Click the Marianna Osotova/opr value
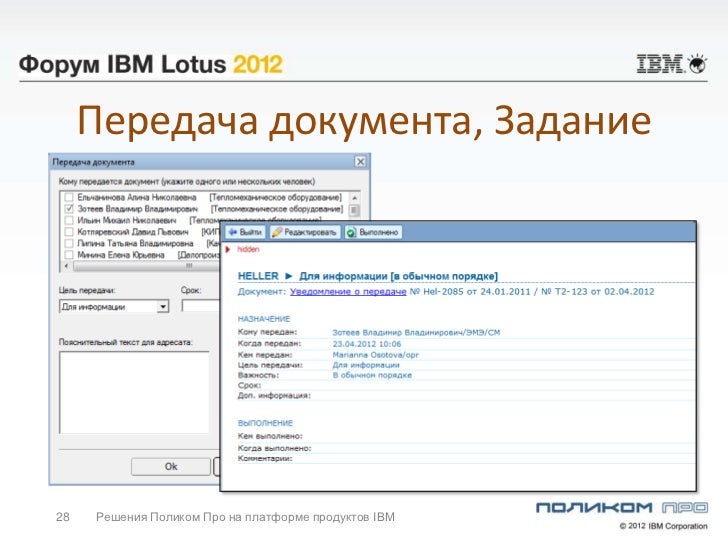The height and width of the screenshot is (546, 728). 376,355
